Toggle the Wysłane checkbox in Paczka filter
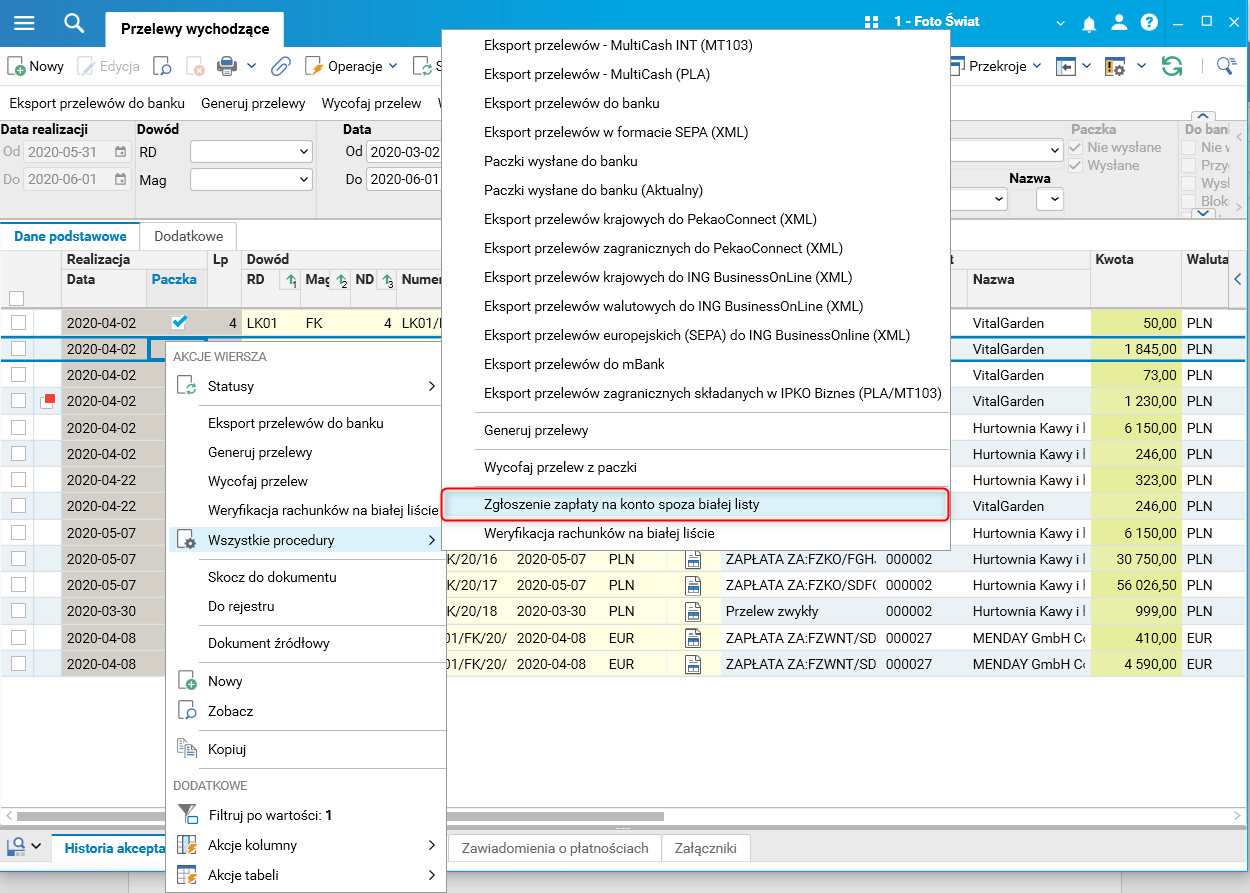Image resolution: width=1250 pixels, height=893 pixels. tap(1075, 165)
